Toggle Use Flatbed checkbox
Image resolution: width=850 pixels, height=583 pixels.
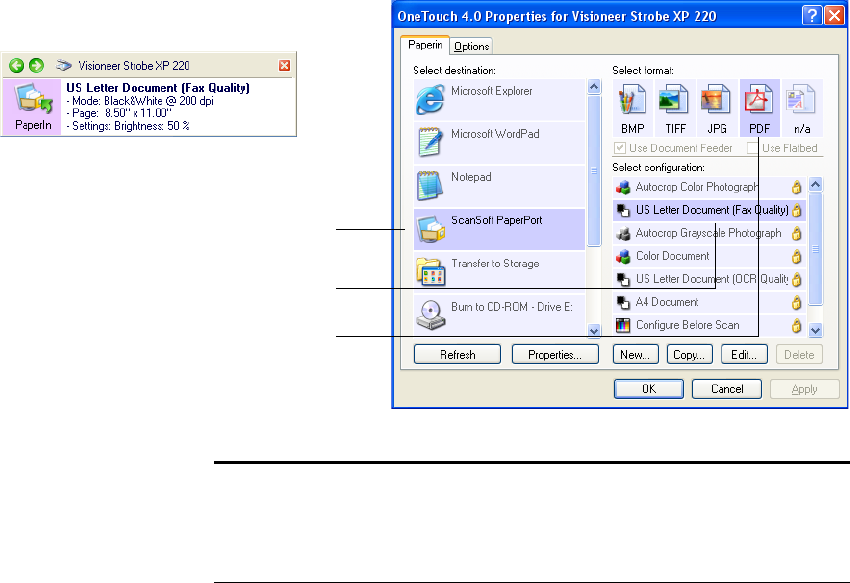click(752, 148)
